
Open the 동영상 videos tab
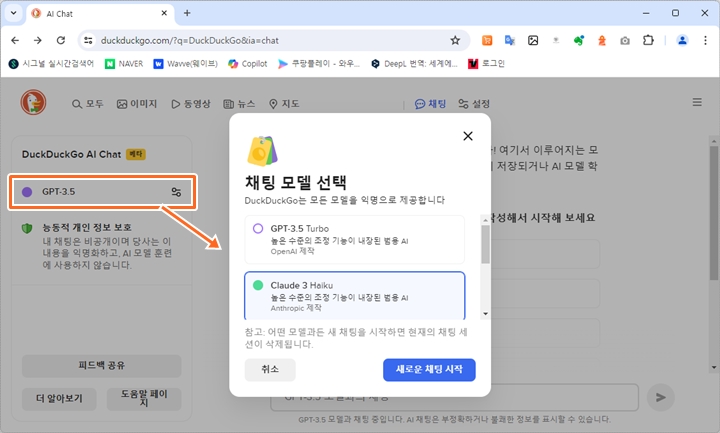pos(191,104)
